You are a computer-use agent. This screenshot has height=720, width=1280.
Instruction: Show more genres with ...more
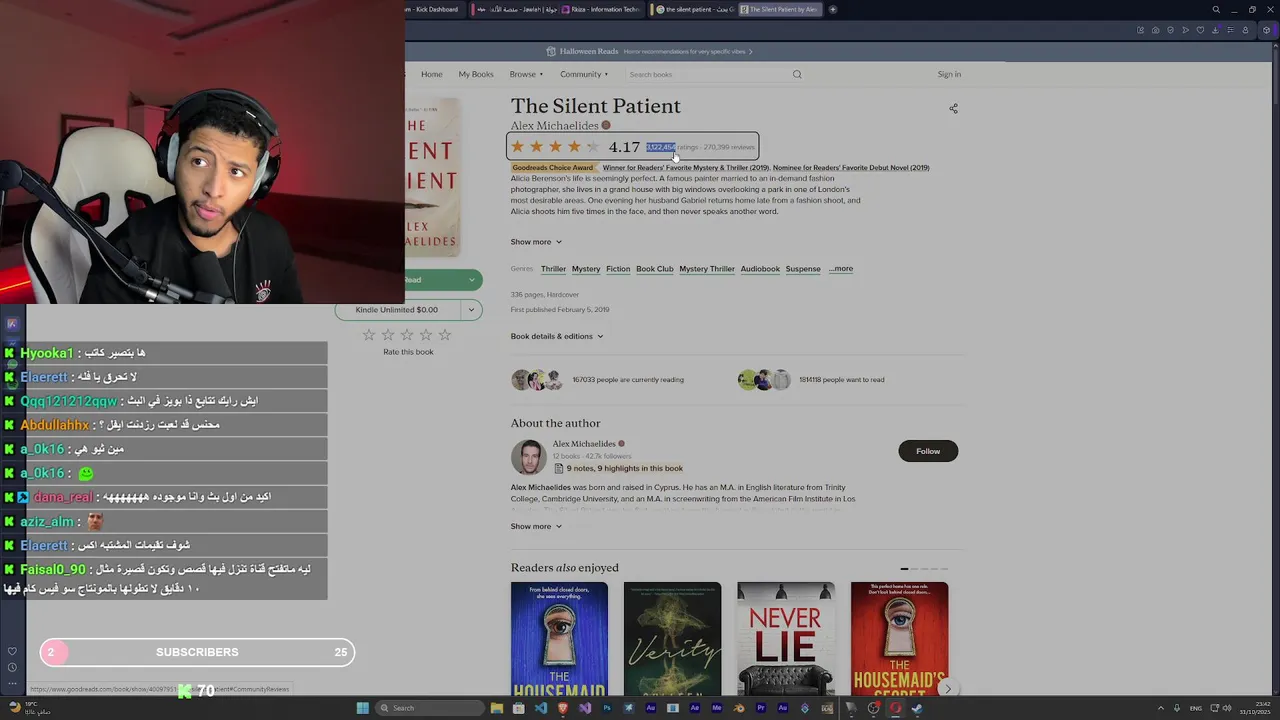click(x=841, y=268)
